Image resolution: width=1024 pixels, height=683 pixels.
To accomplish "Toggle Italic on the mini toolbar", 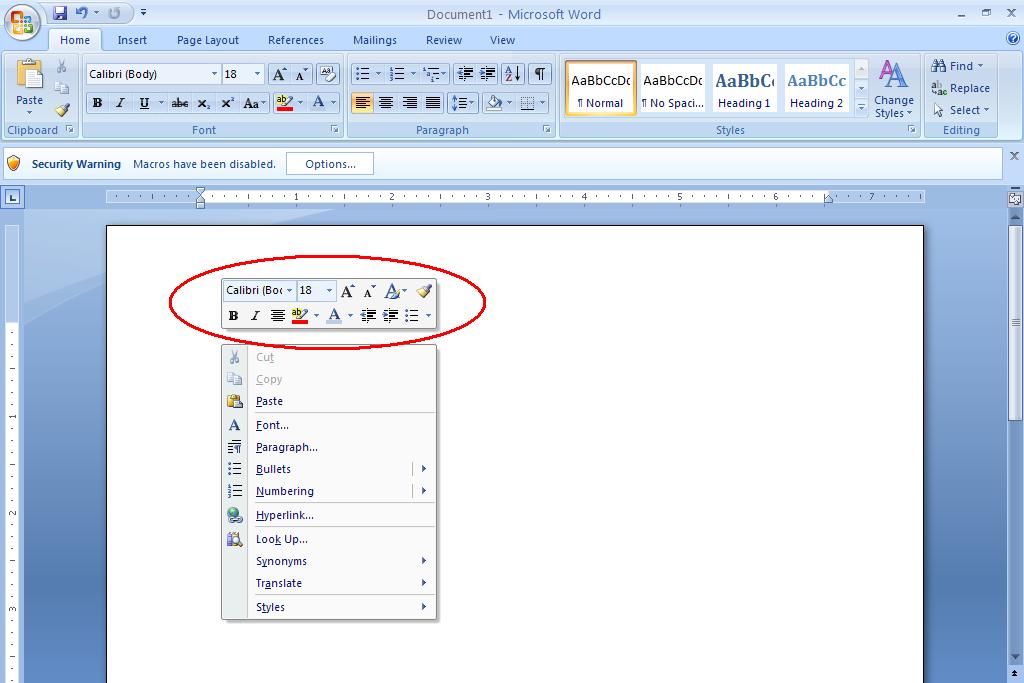I will tap(255, 315).
